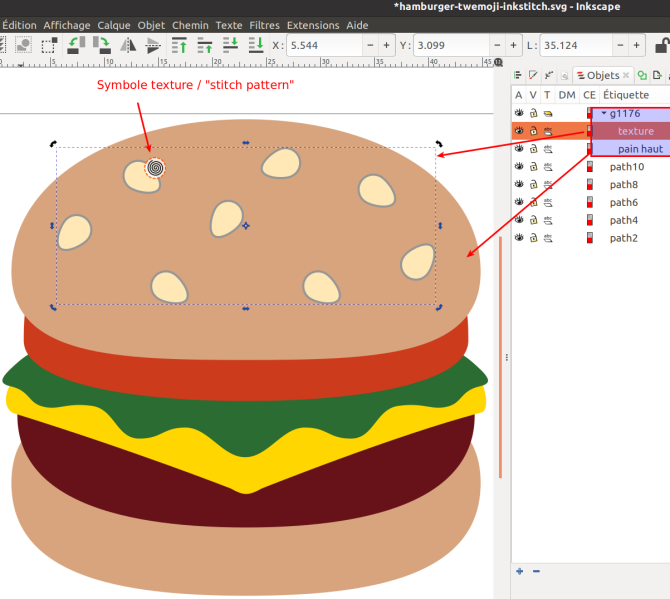Viewport: 670px width, 599px height.
Task: Click the type icon of g1176 group
Action: (548, 113)
